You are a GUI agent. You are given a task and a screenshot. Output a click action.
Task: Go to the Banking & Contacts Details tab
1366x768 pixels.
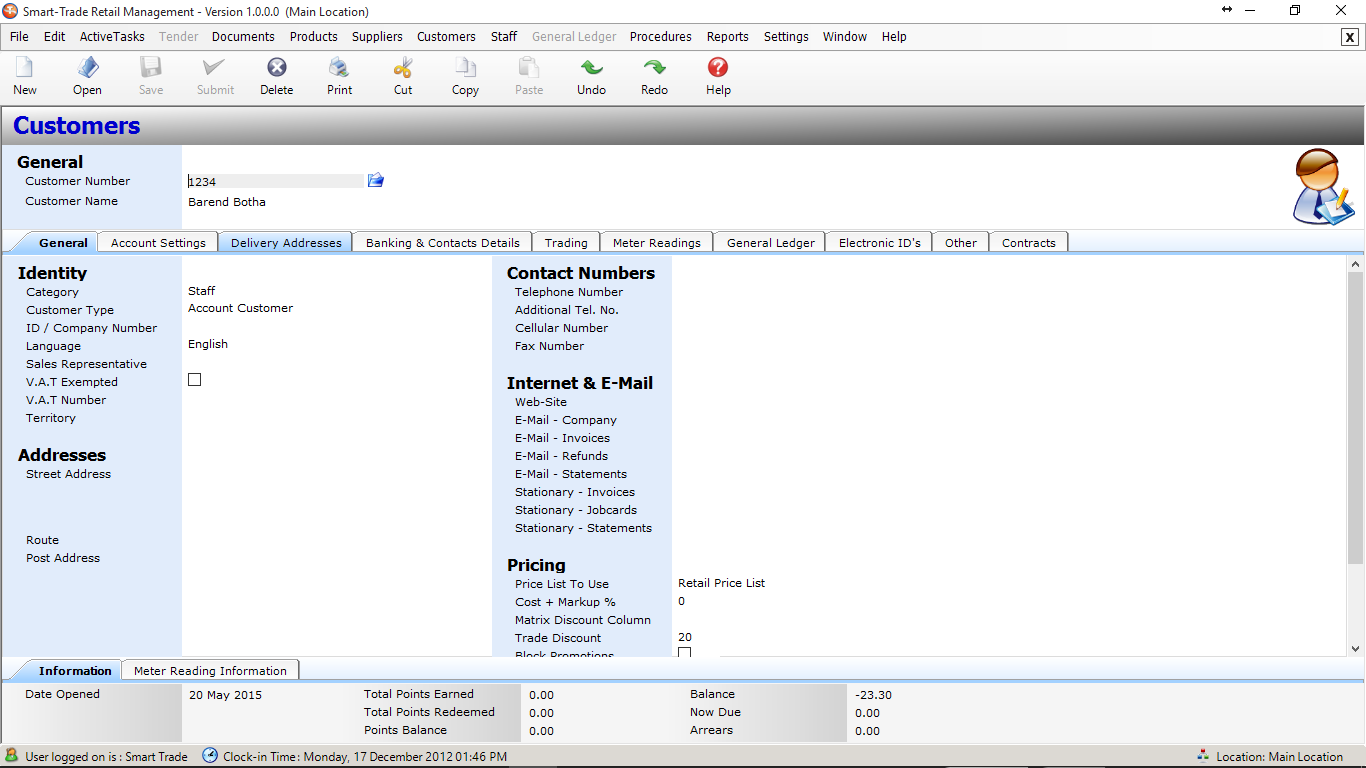442,243
